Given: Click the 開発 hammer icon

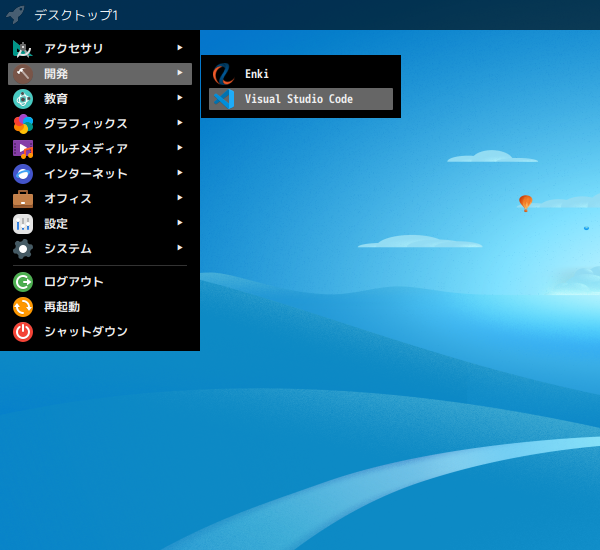Looking at the screenshot, I should coord(23,74).
